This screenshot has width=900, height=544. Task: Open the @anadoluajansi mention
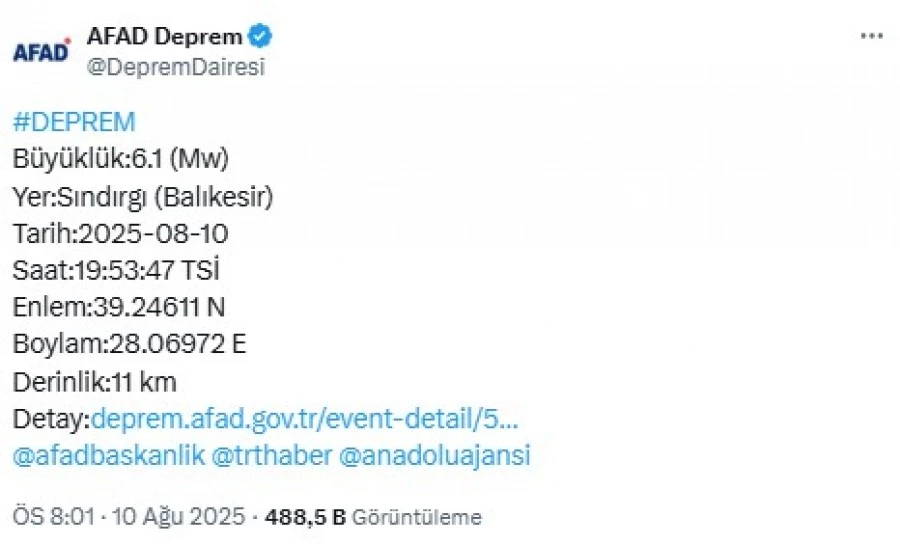435,456
